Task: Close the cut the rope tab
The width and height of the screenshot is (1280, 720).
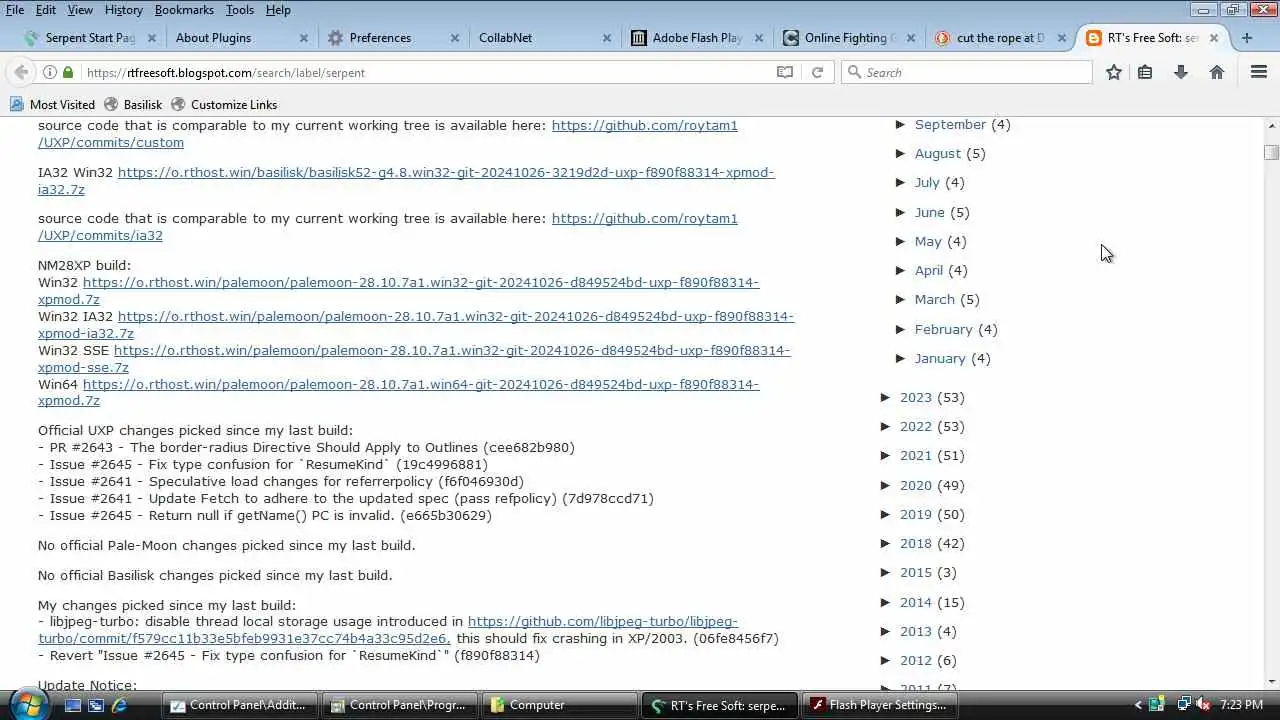Action: (x=1062, y=38)
